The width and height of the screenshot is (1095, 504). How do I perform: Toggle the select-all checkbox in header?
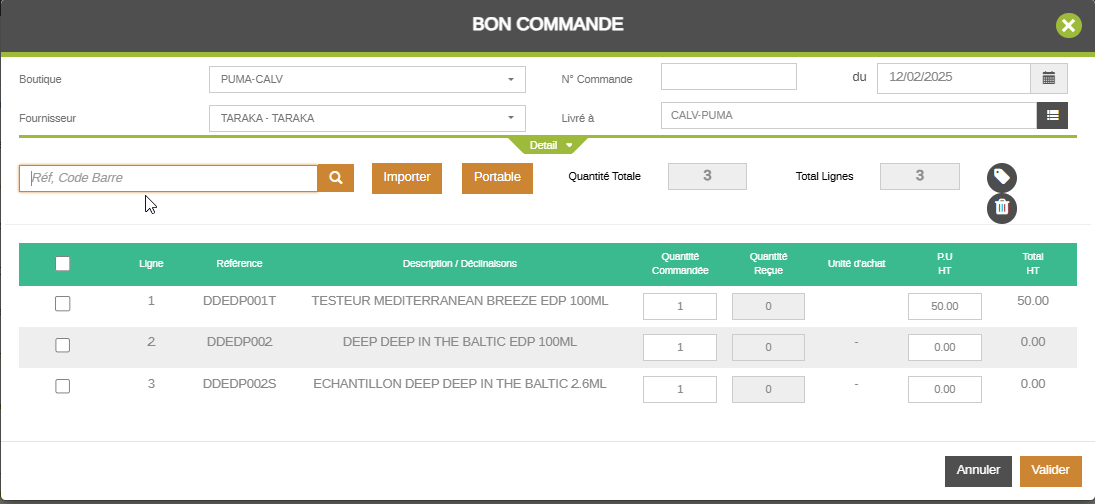point(63,264)
